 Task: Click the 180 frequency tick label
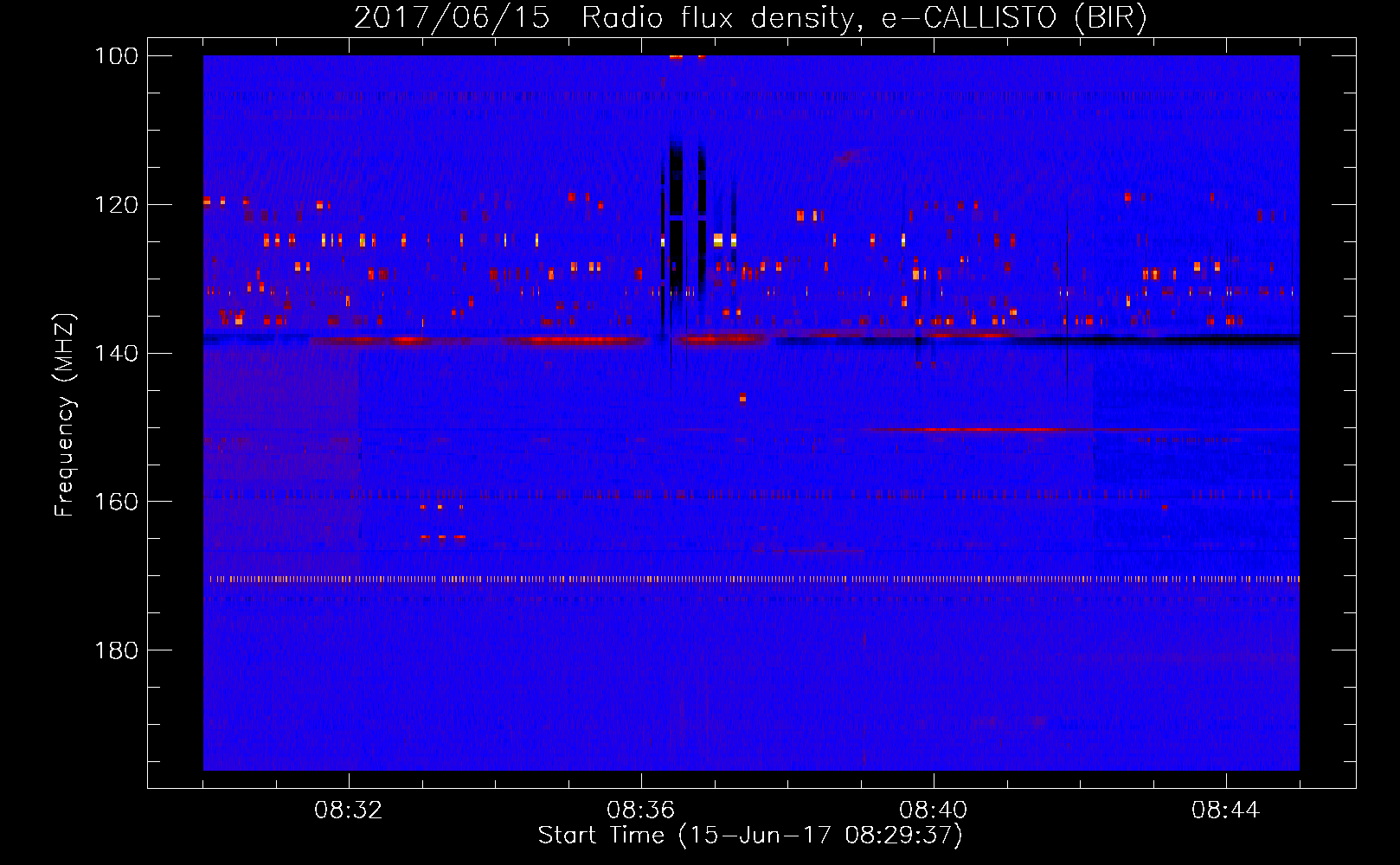(116, 650)
